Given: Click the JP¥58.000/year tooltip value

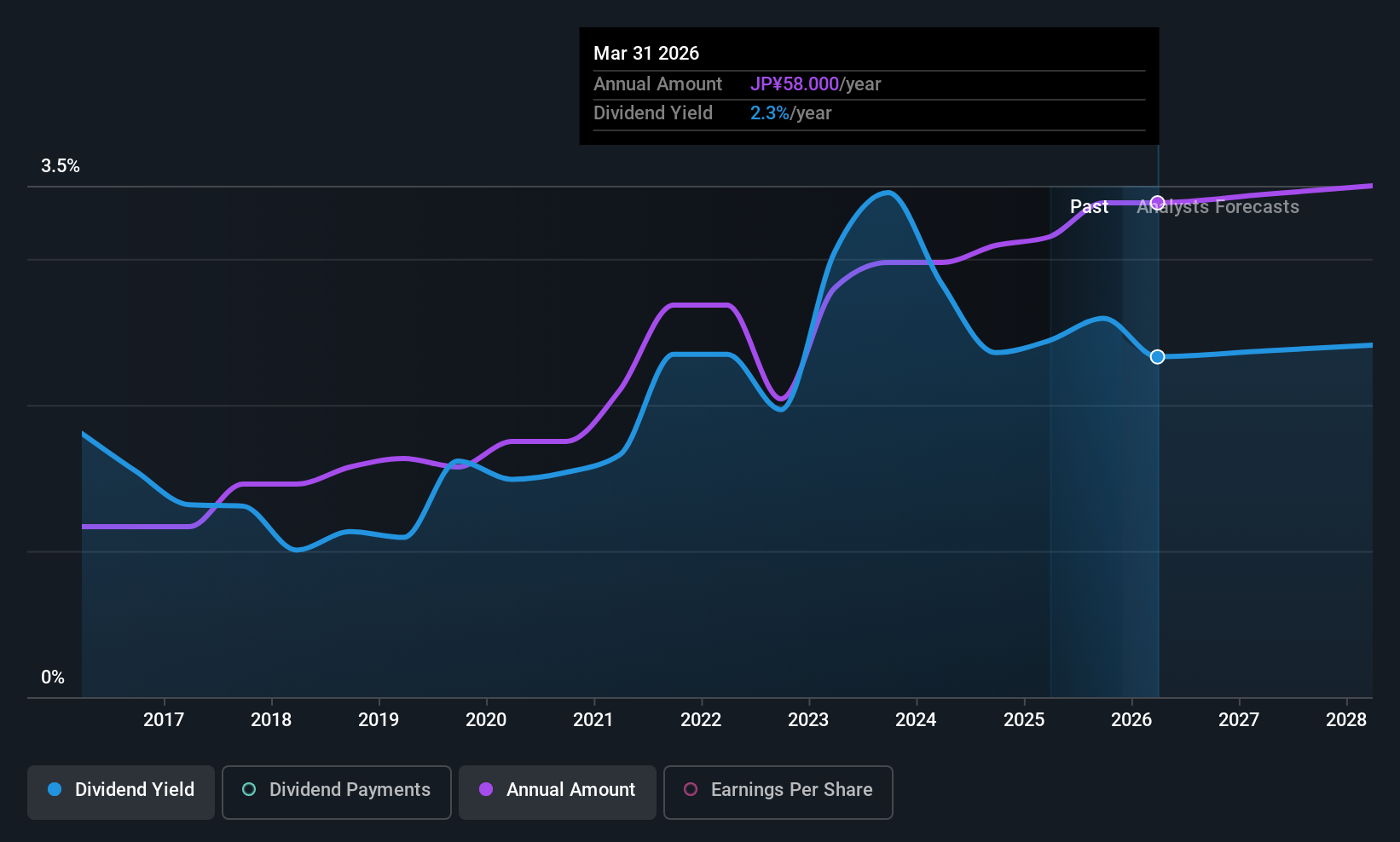Looking at the screenshot, I should [x=815, y=84].
